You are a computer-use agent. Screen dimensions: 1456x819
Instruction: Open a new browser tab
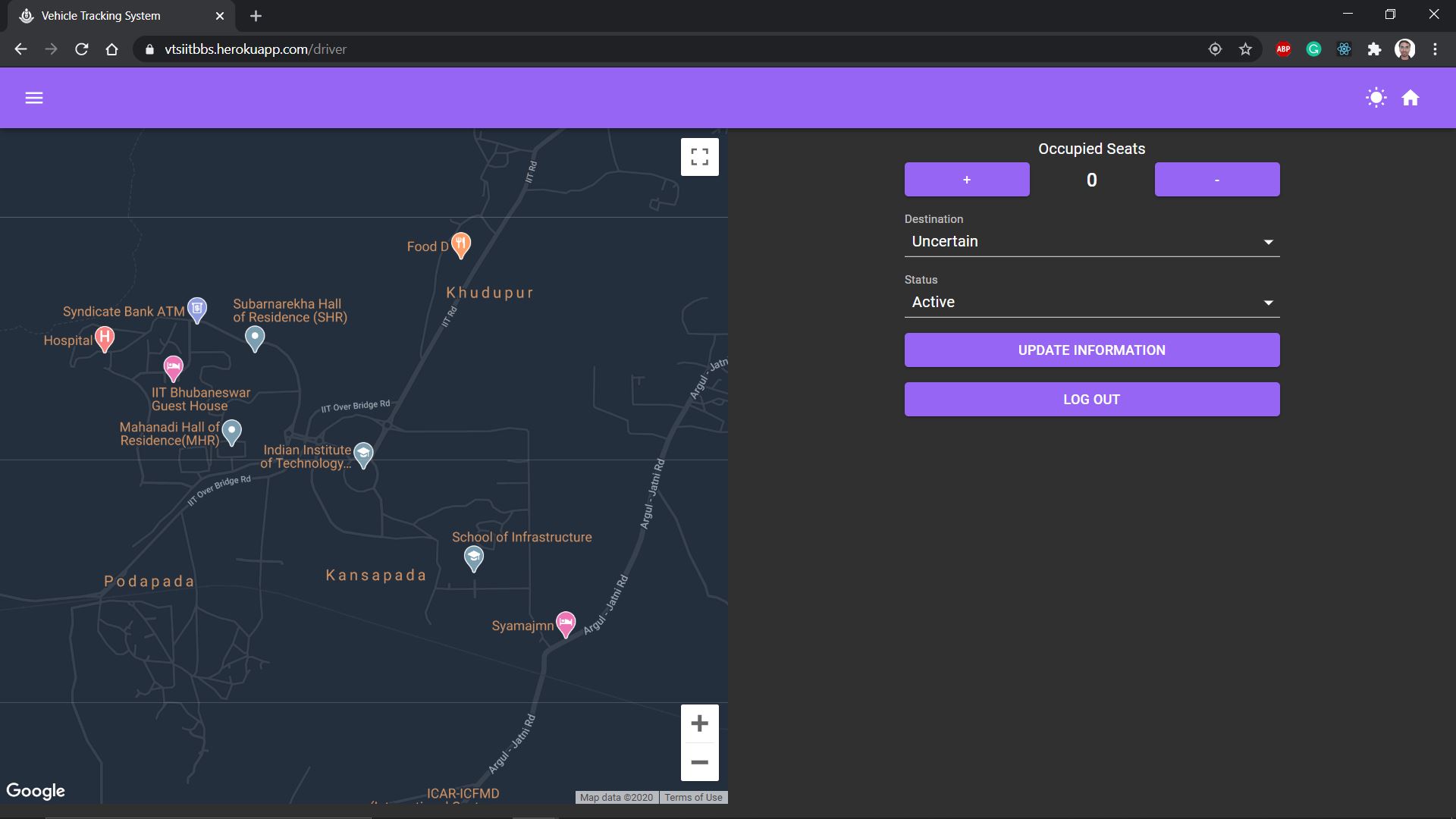tap(256, 16)
